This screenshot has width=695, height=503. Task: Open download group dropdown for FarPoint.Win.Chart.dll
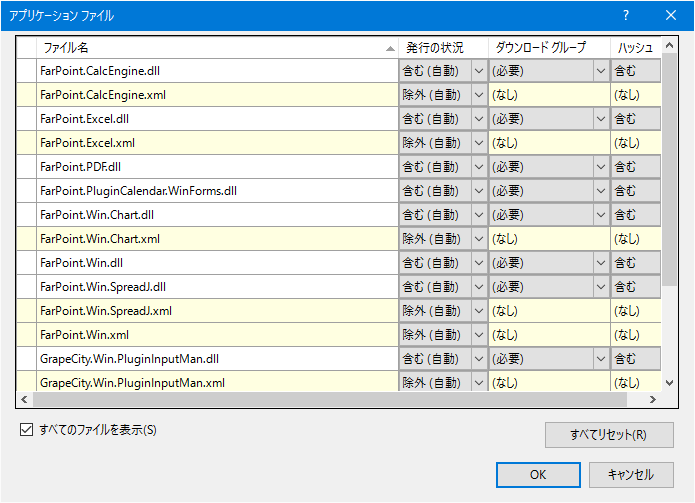pos(601,214)
